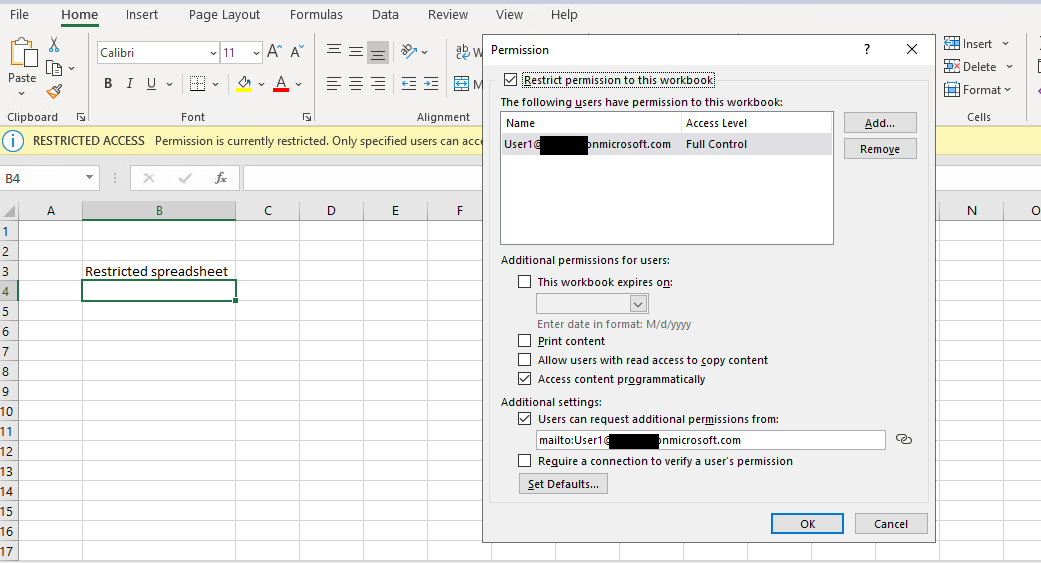Open the Calibri font name dropdown
The height and width of the screenshot is (563, 1041).
pyautogui.click(x=213, y=52)
